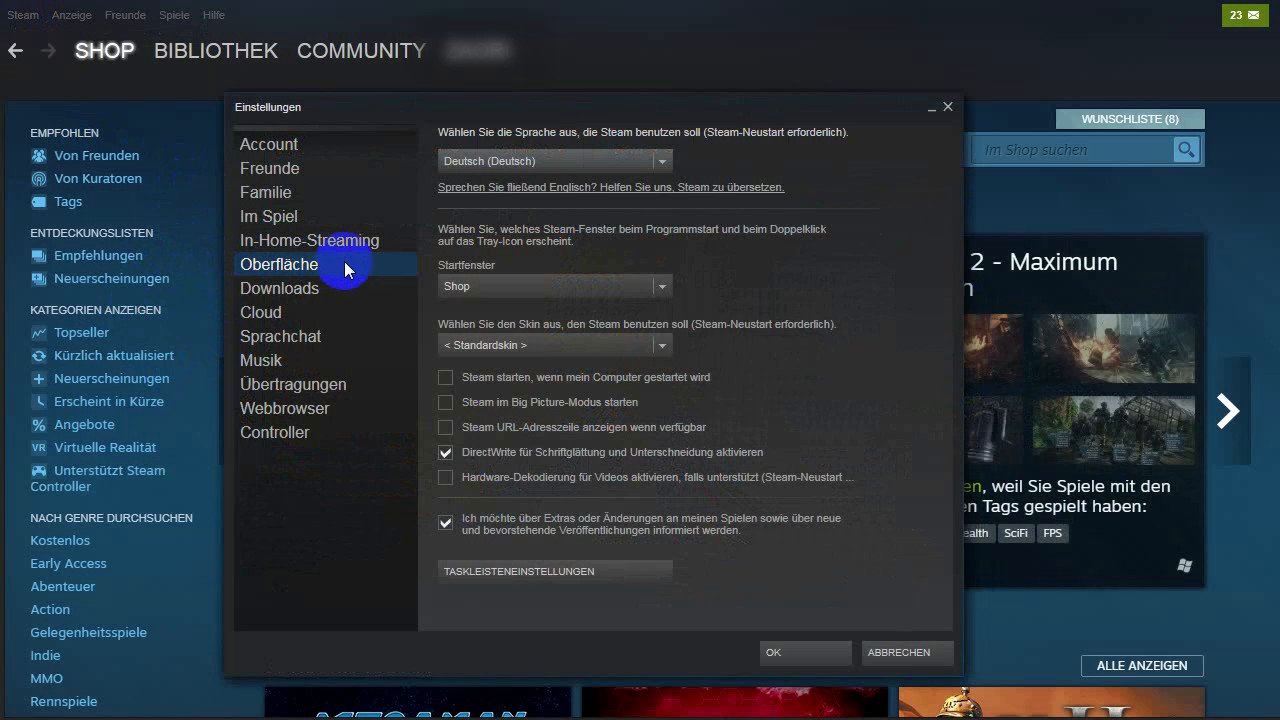This screenshot has width=1280, height=720.
Task: Click the Kürzlich aktualisiert refresh icon
Action: (38, 356)
